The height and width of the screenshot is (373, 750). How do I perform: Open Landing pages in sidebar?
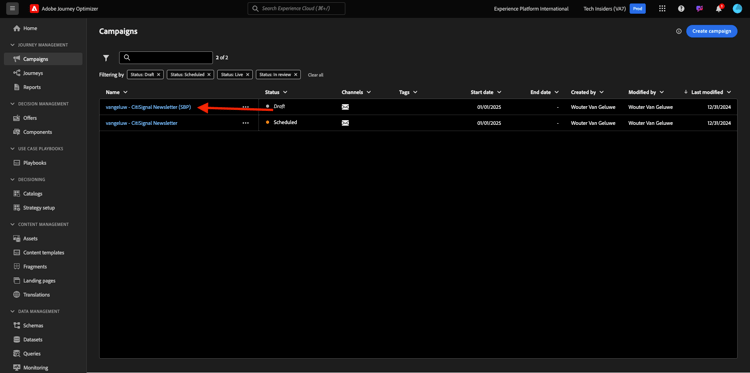(x=43, y=281)
